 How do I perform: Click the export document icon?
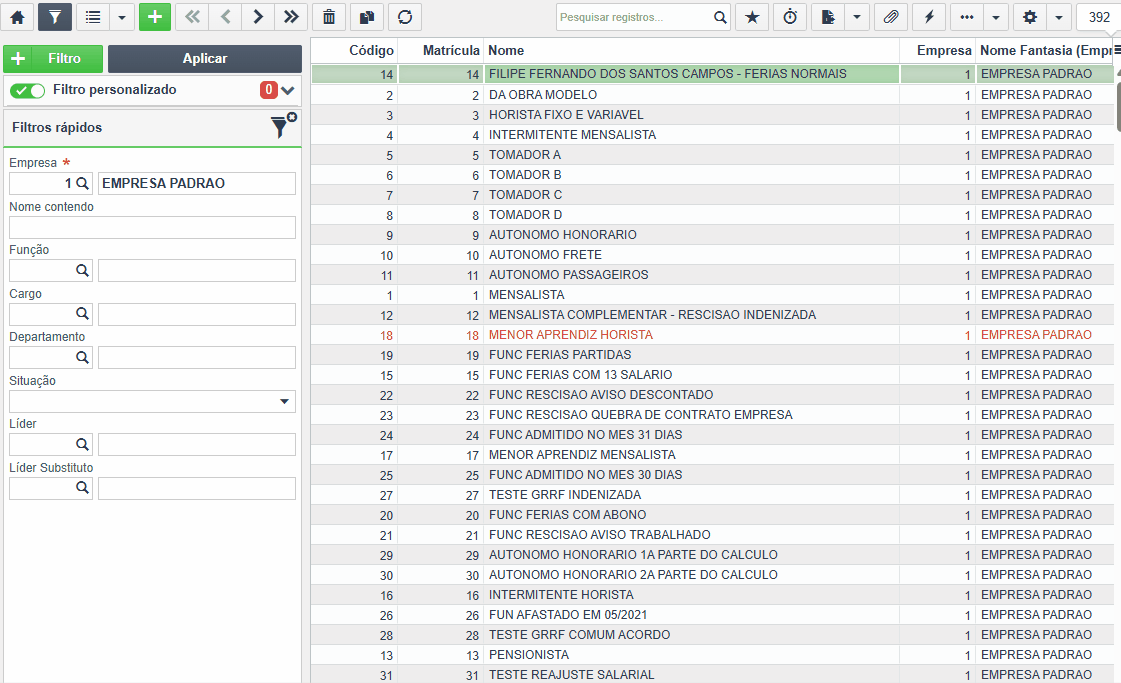(x=828, y=17)
